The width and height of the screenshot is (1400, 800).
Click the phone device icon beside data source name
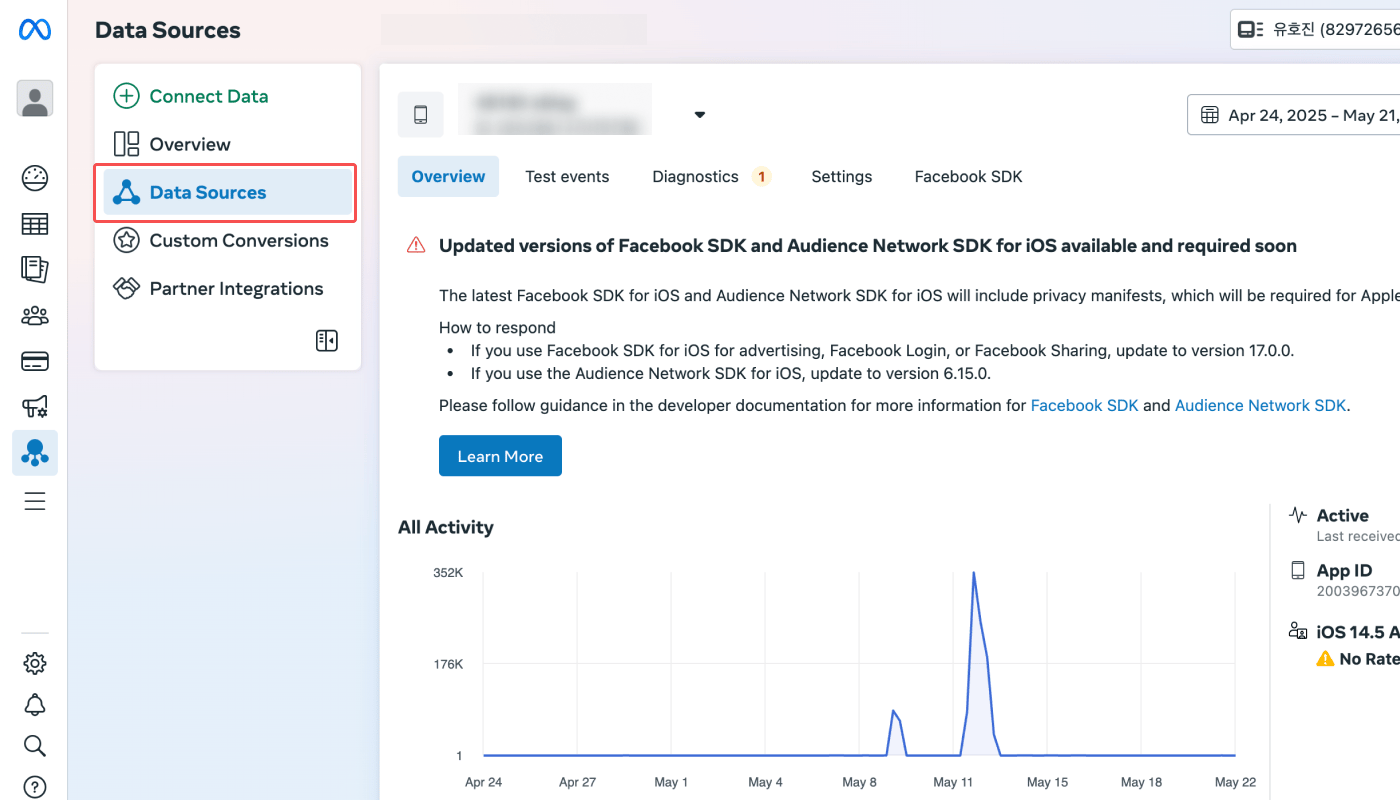coord(421,115)
